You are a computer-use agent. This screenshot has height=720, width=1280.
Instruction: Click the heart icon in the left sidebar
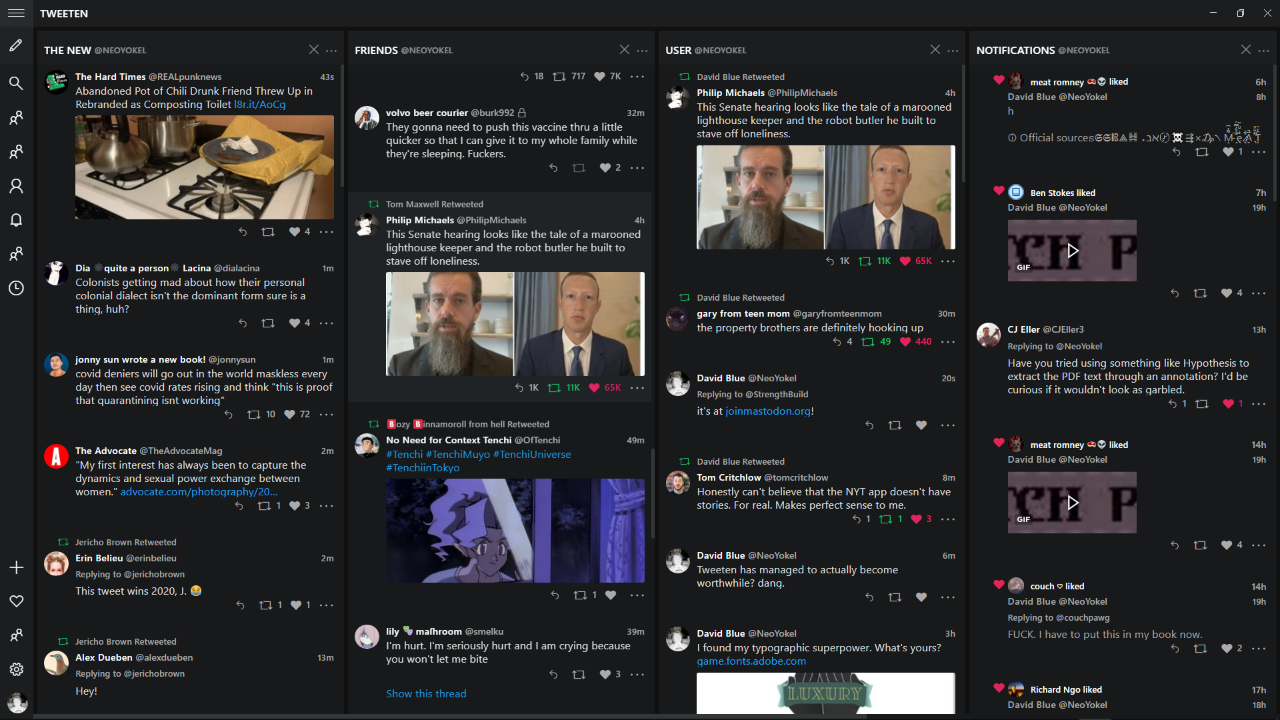coord(16,601)
